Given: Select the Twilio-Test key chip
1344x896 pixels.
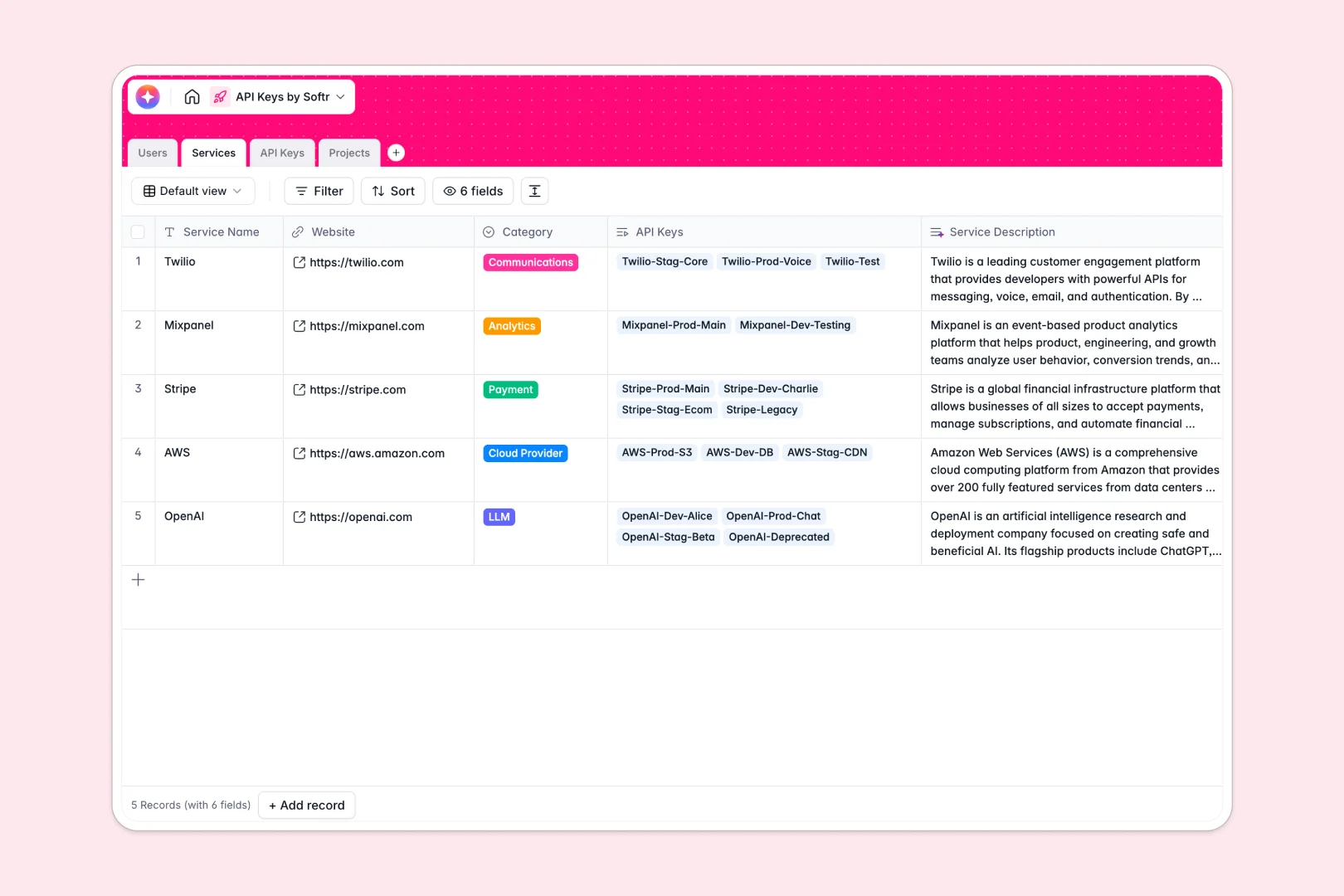Looking at the screenshot, I should pyautogui.click(x=852, y=261).
